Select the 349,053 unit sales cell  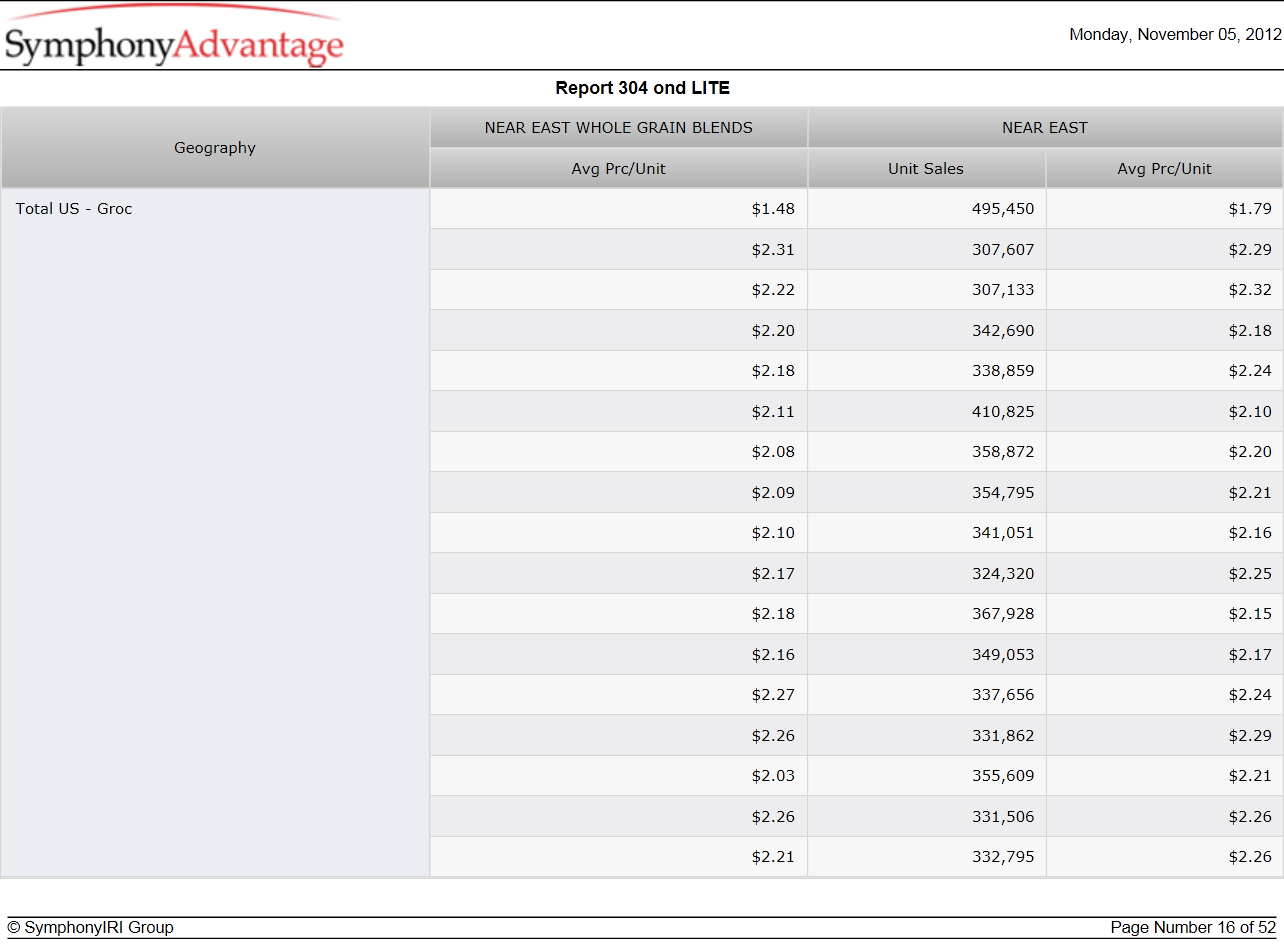tap(926, 655)
